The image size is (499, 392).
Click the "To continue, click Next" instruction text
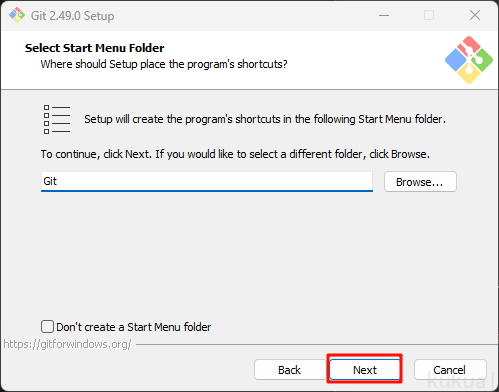pyautogui.click(x=235, y=154)
